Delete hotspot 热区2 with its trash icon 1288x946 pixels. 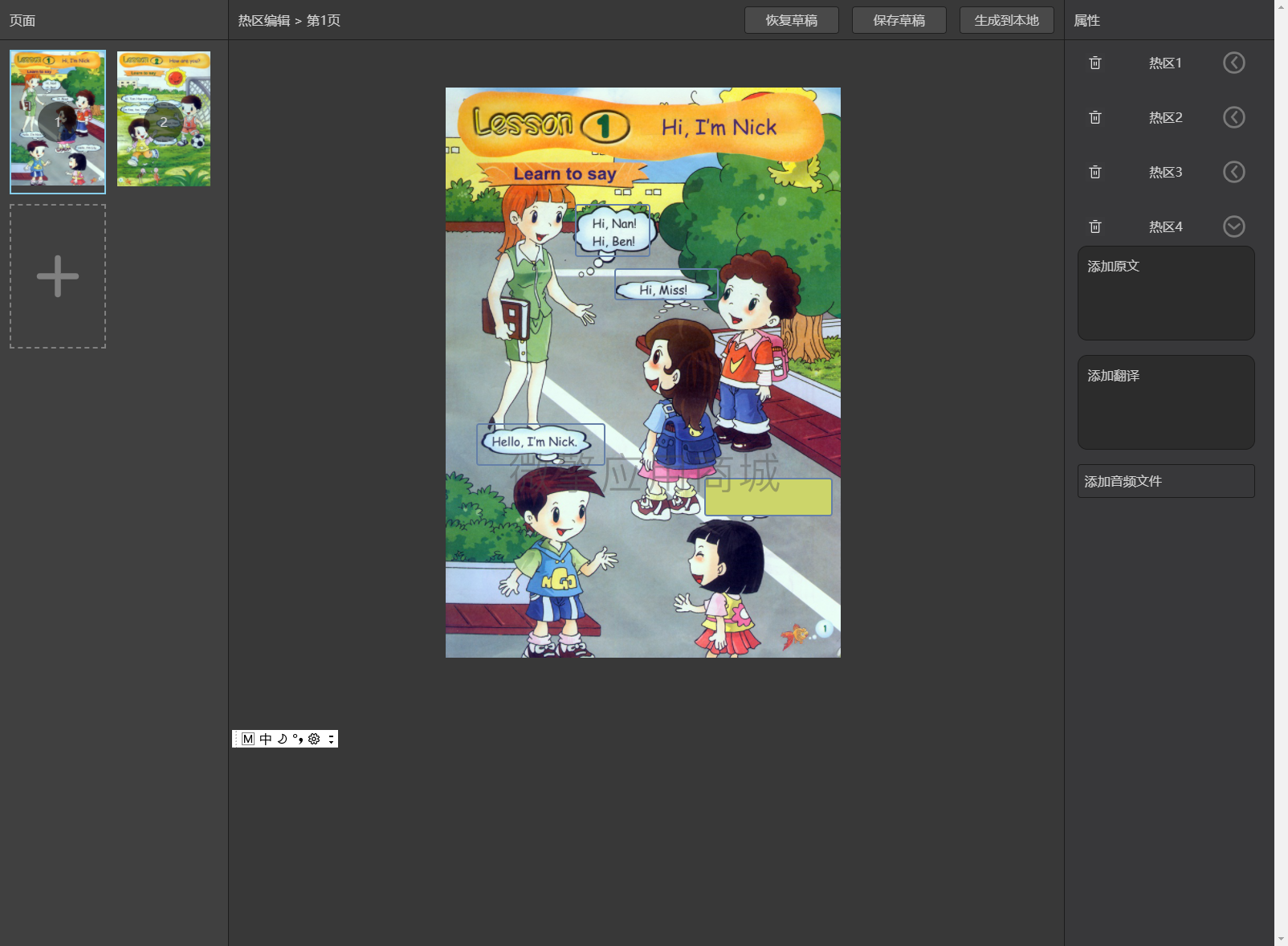[x=1095, y=117]
